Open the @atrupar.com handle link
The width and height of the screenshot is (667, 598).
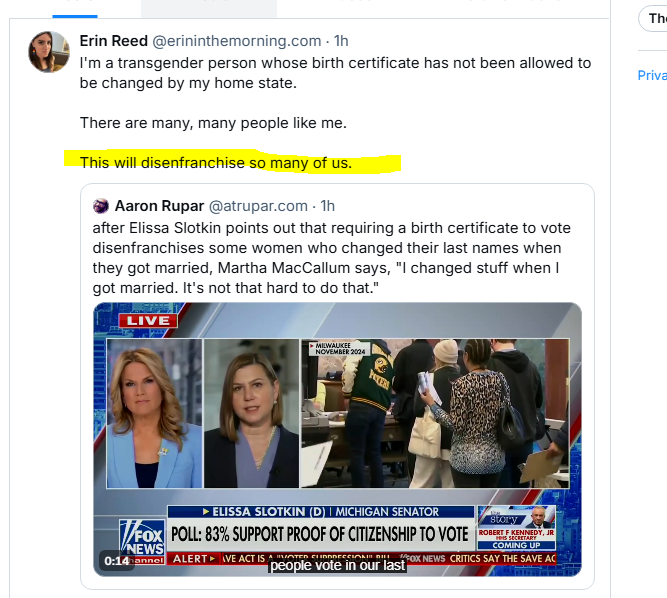click(x=258, y=206)
